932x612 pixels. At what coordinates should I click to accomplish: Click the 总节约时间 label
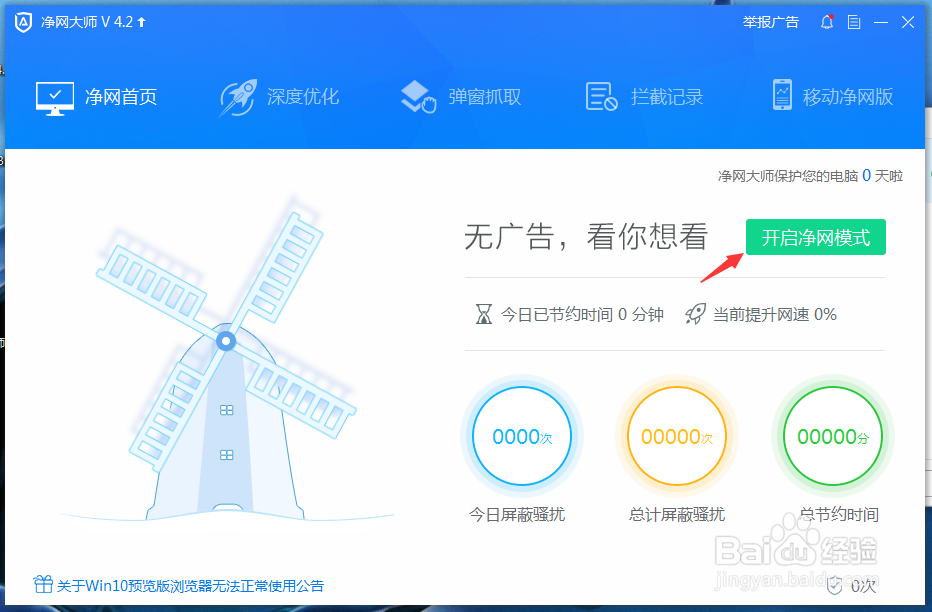click(x=839, y=515)
